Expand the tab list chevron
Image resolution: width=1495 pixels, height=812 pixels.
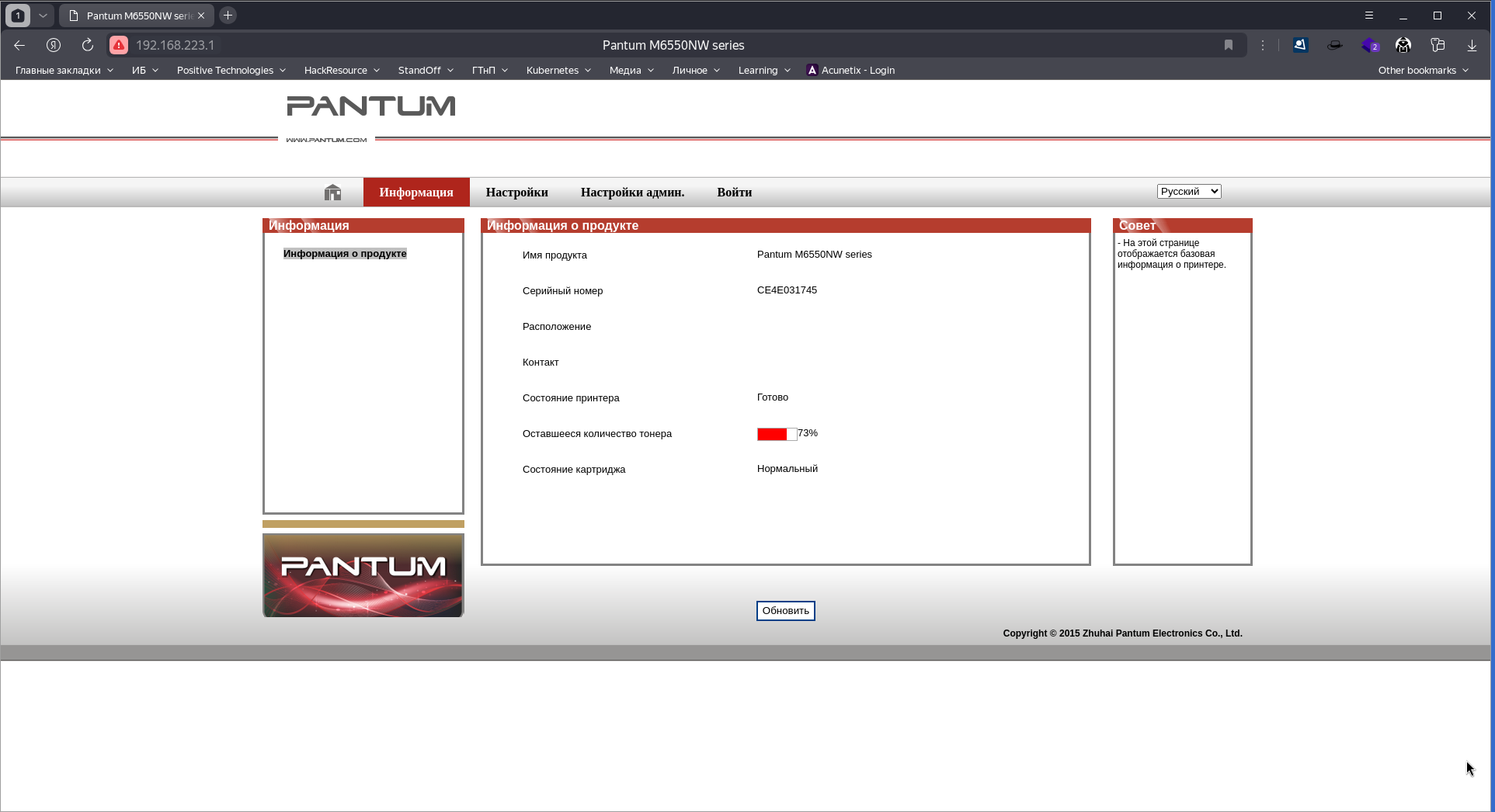click(x=43, y=16)
